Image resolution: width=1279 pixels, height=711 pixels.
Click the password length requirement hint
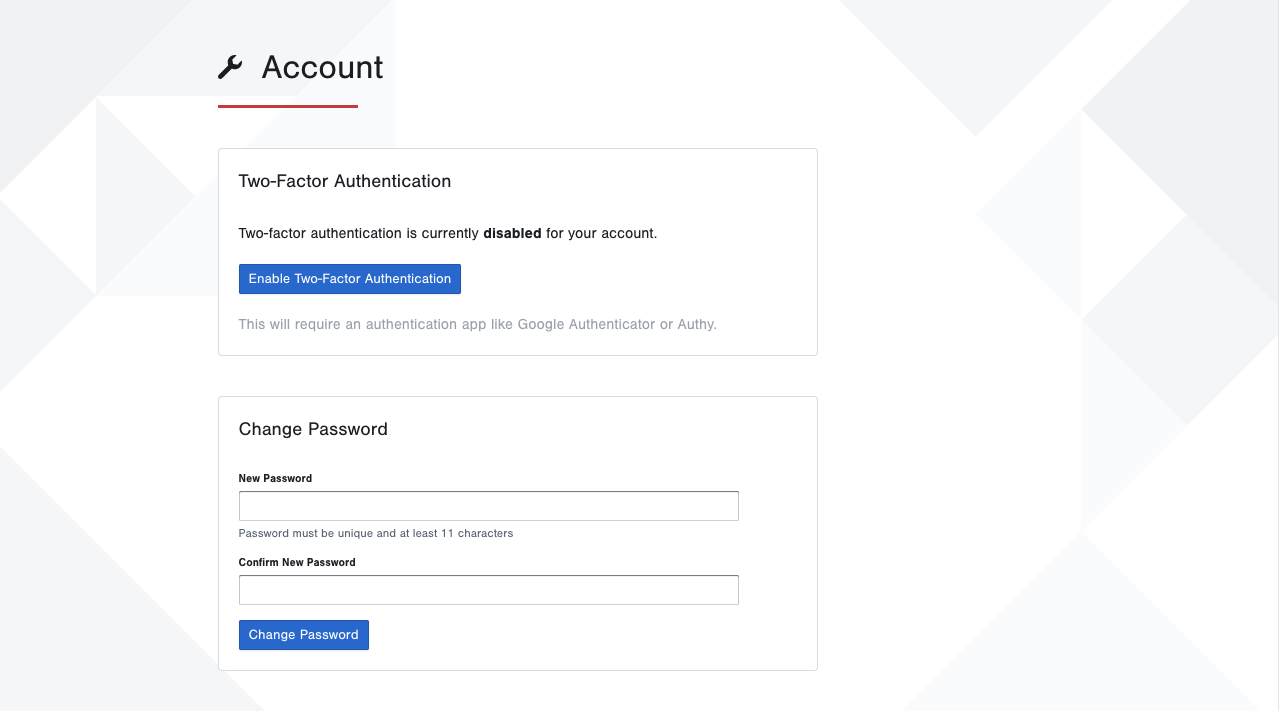coord(376,533)
